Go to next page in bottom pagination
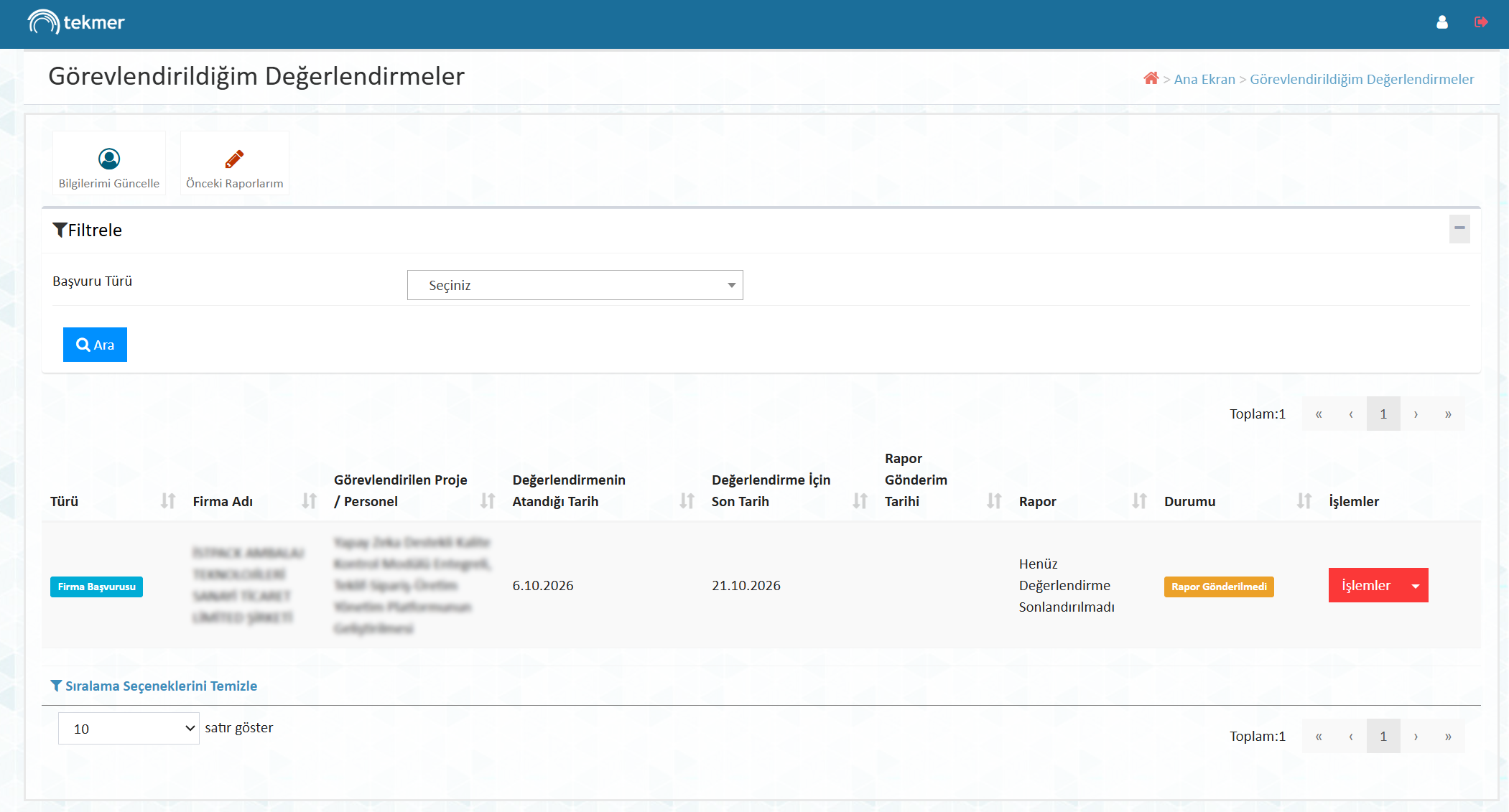This screenshot has height=812, width=1509. (x=1416, y=736)
